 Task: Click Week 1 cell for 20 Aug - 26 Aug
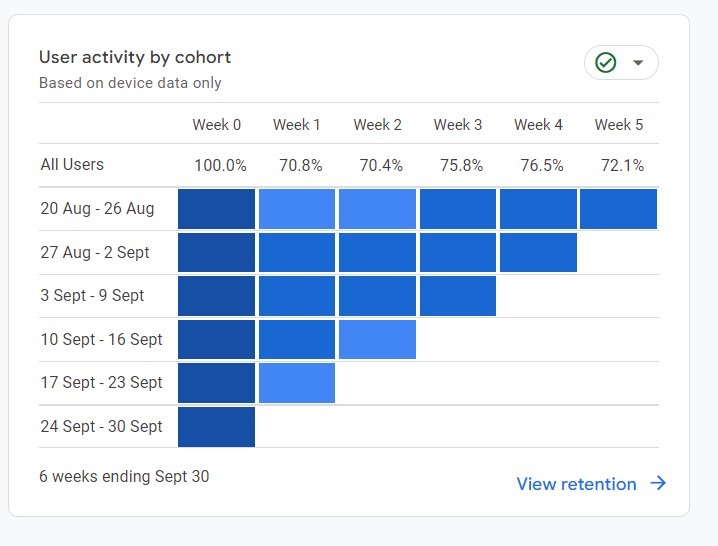point(297,209)
